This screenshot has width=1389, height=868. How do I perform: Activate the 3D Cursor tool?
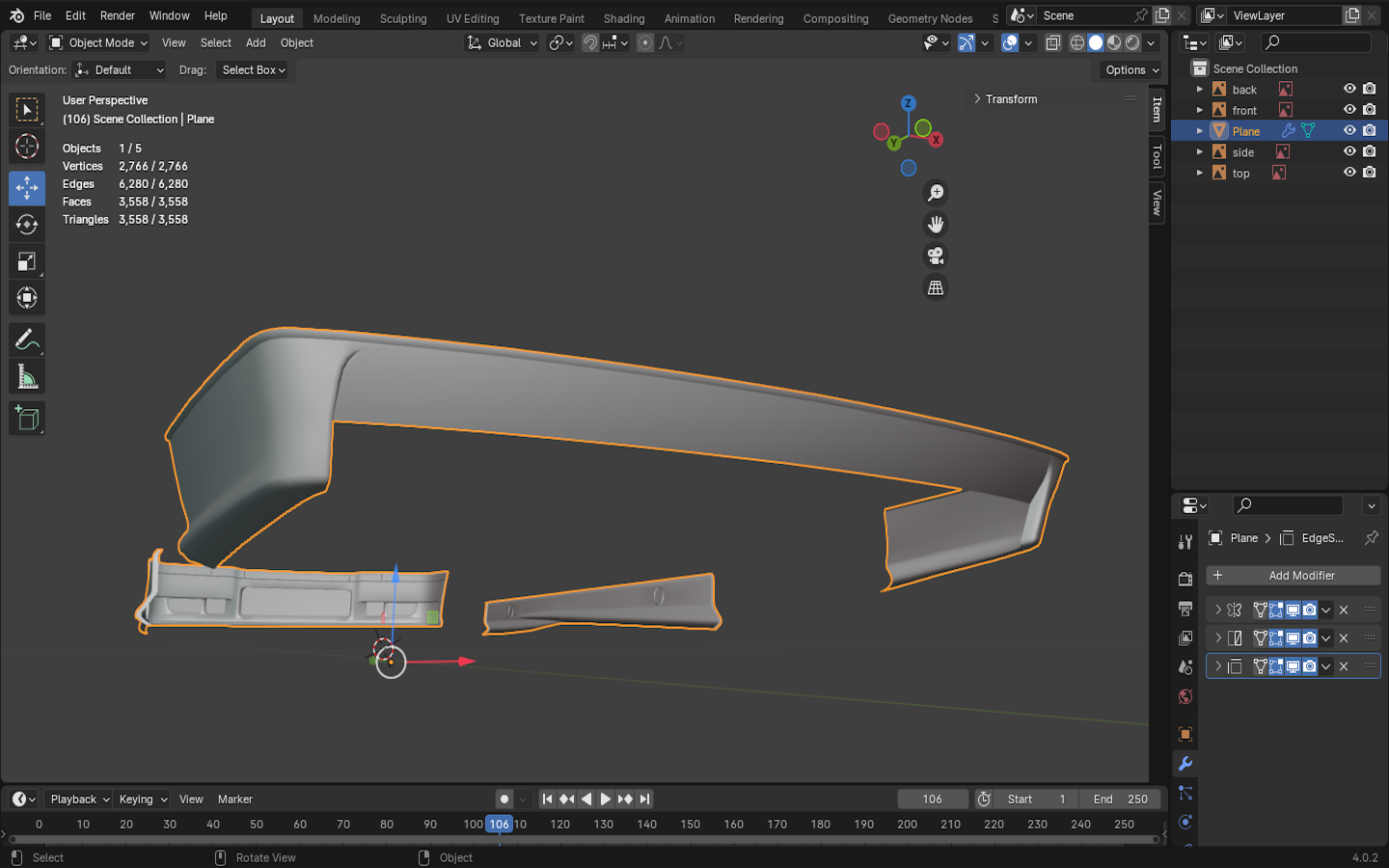click(27, 147)
